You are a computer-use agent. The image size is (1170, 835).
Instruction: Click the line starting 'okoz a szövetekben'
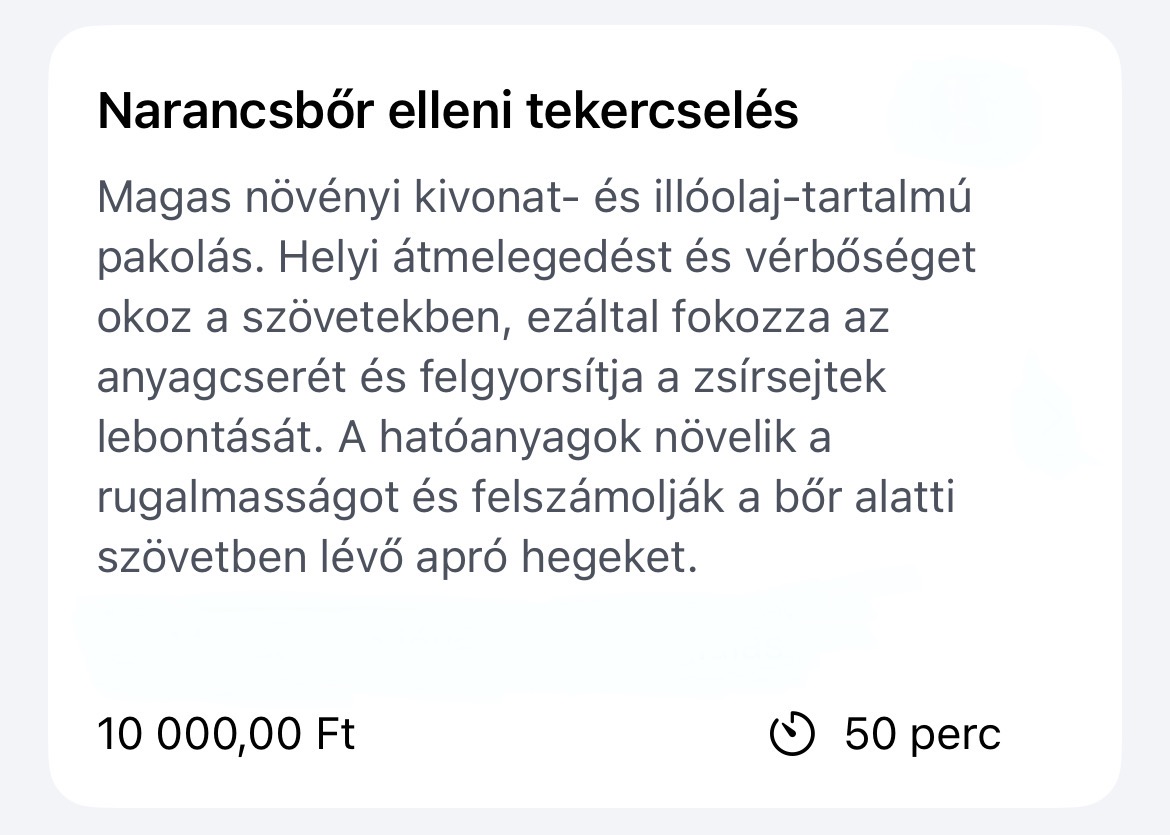pos(493,317)
